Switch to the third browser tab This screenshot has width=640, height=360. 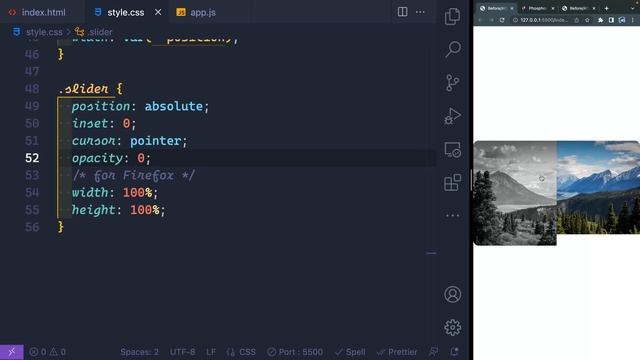579,8
